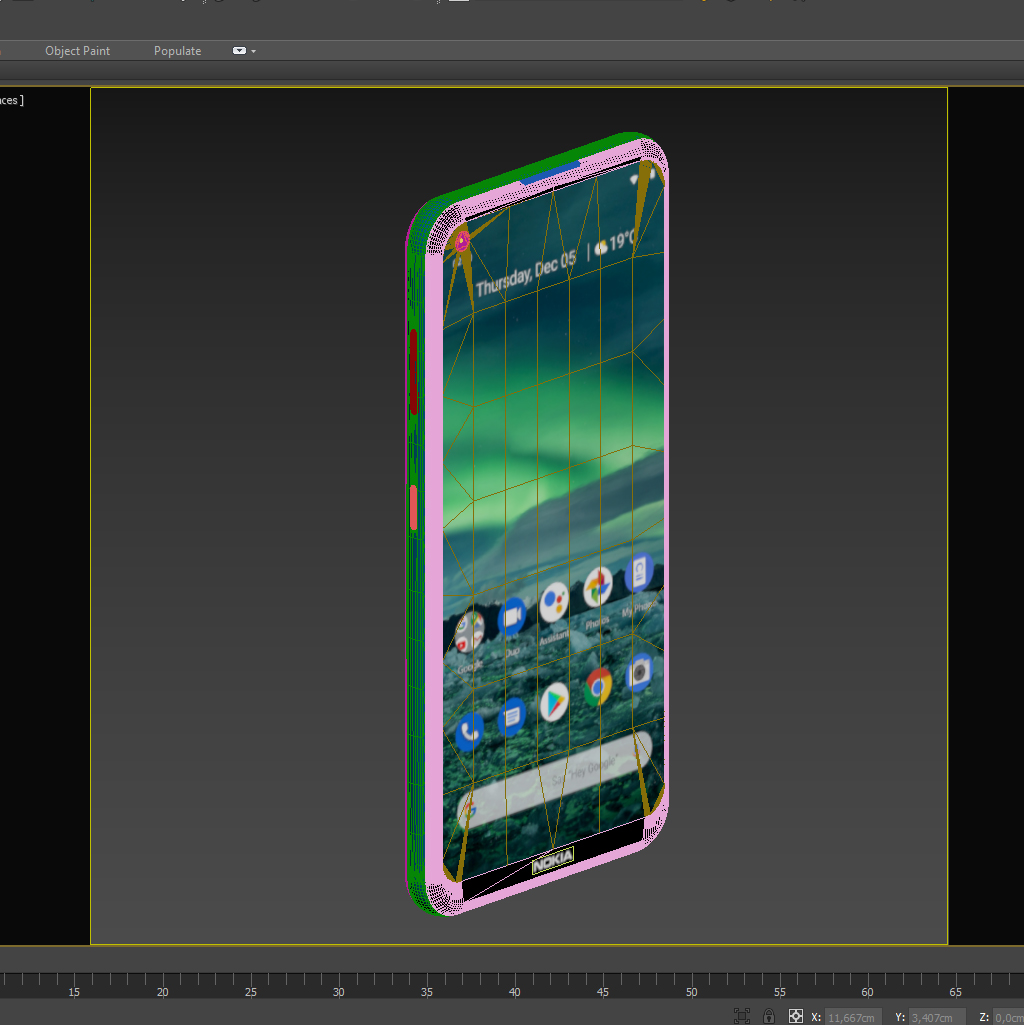The width and height of the screenshot is (1024, 1025).
Task: Click frame 50 on the timeline
Action: tap(691, 991)
